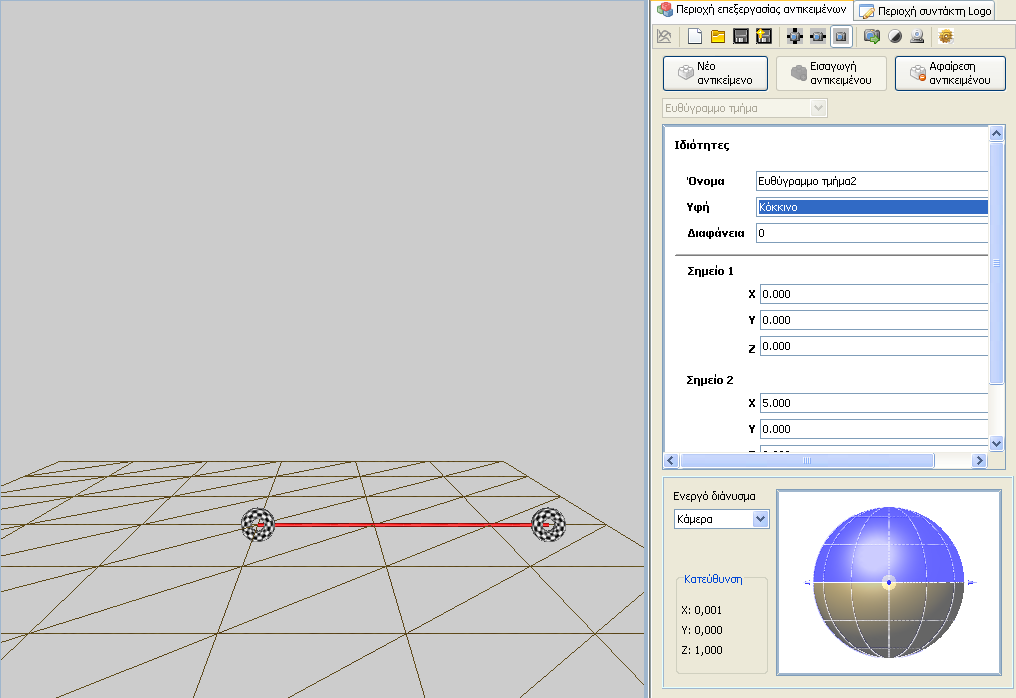Click the direction sphere center point
Image resolution: width=1016 pixels, height=698 pixels.
tap(889, 583)
